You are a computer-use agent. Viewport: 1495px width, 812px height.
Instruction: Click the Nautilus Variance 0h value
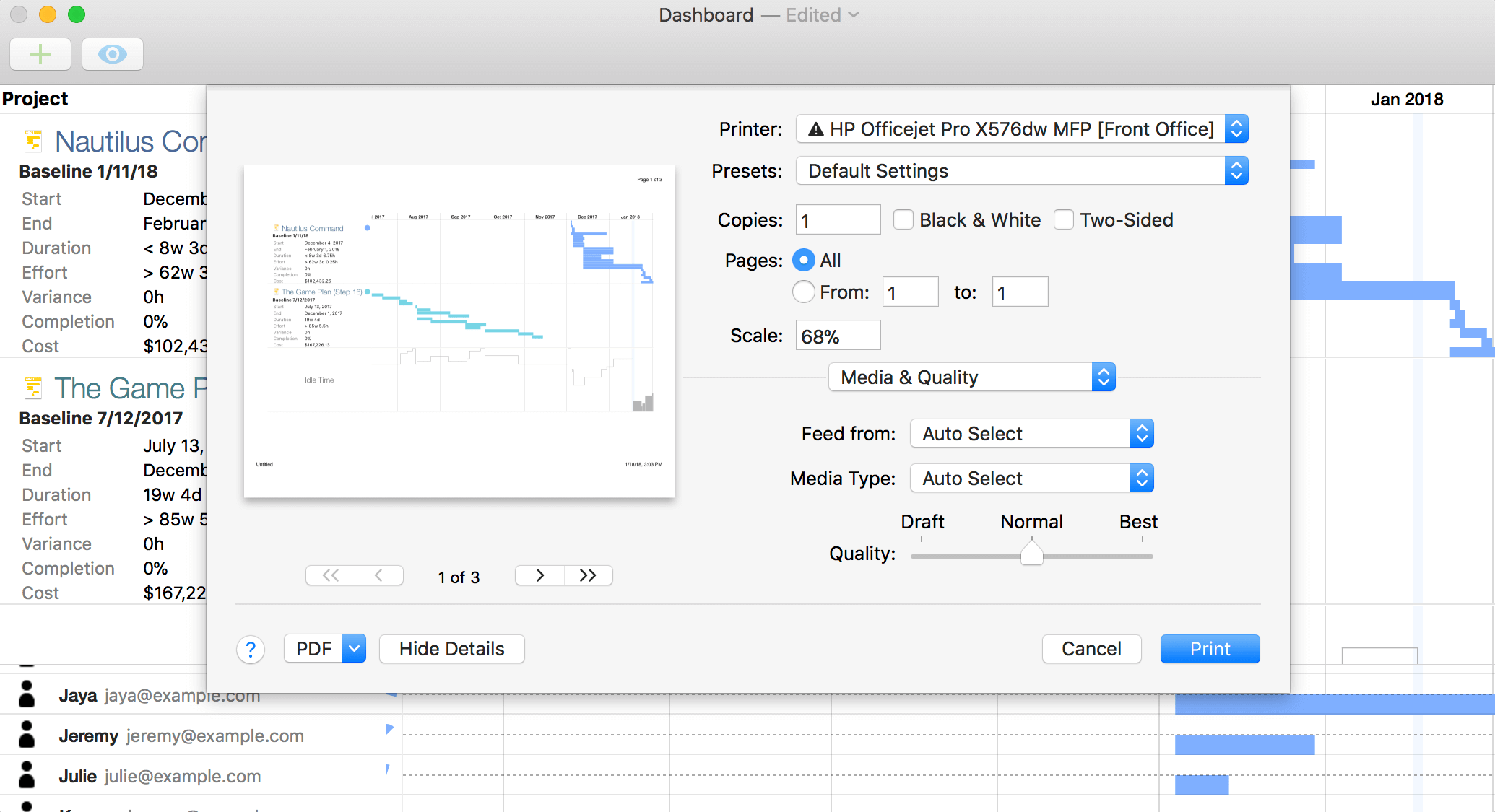tap(153, 297)
